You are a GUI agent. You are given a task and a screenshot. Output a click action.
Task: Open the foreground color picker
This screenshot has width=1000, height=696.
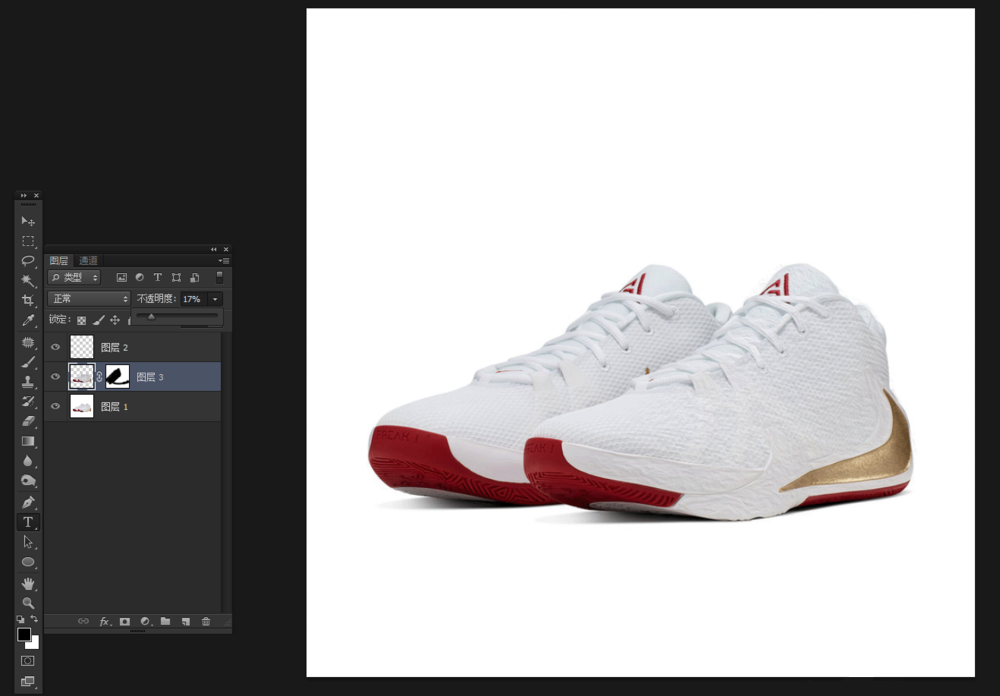coord(24,634)
